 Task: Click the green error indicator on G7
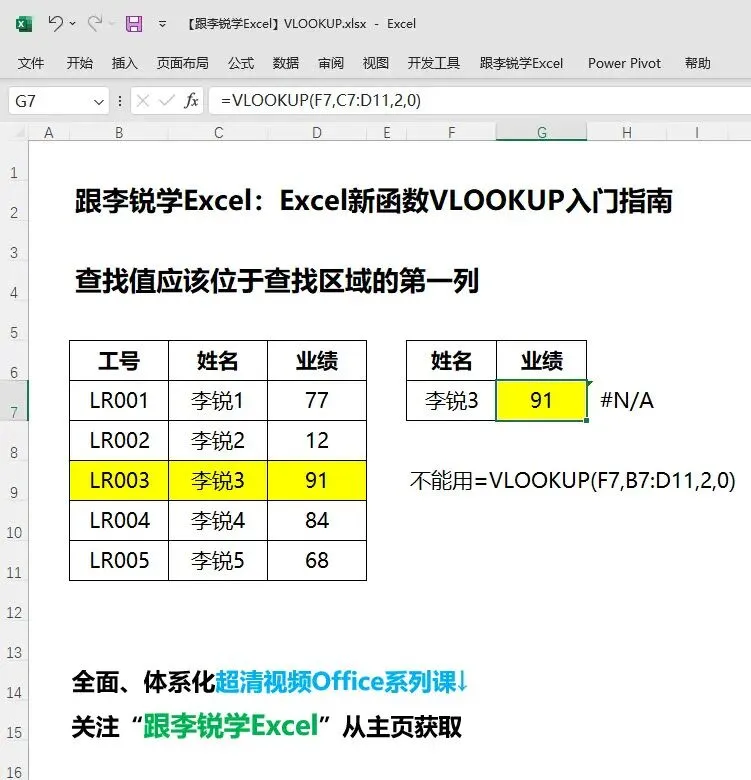point(589,384)
